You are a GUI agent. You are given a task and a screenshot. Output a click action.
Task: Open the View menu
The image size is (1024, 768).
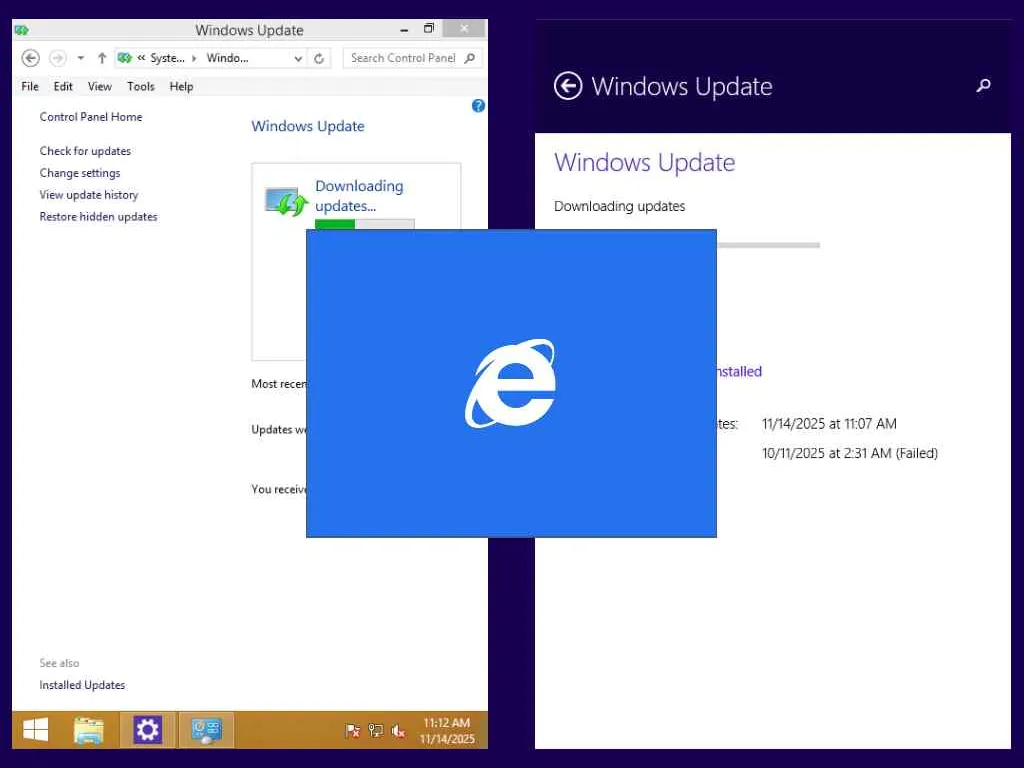tap(99, 86)
